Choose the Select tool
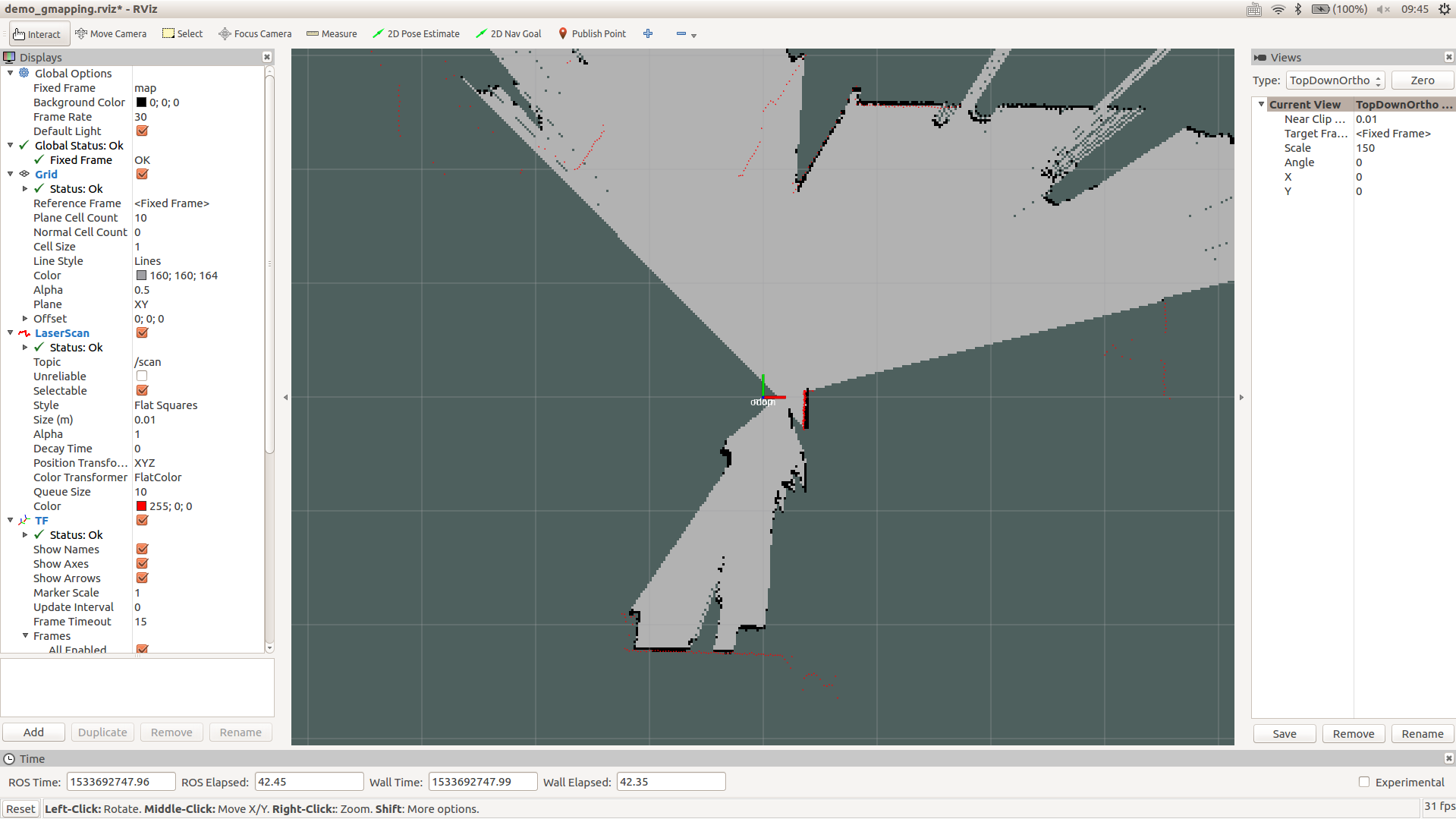This screenshot has height=819, width=1456. point(182,33)
